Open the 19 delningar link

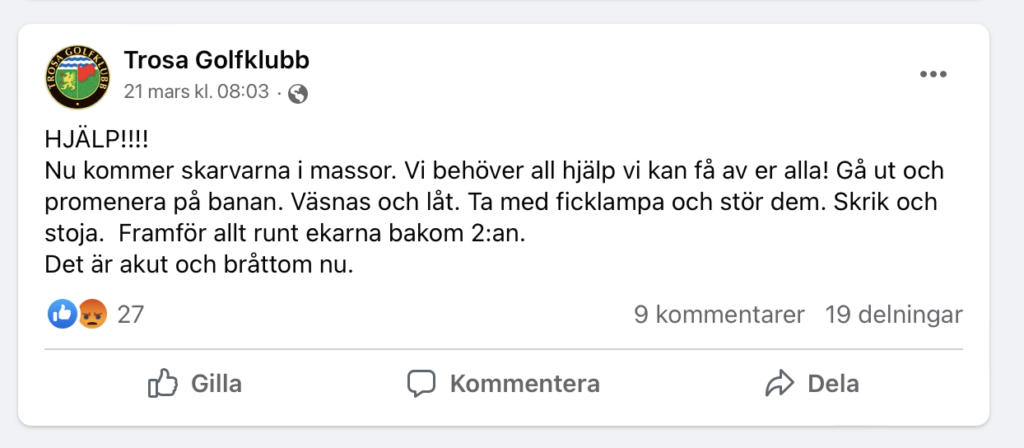click(x=893, y=315)
